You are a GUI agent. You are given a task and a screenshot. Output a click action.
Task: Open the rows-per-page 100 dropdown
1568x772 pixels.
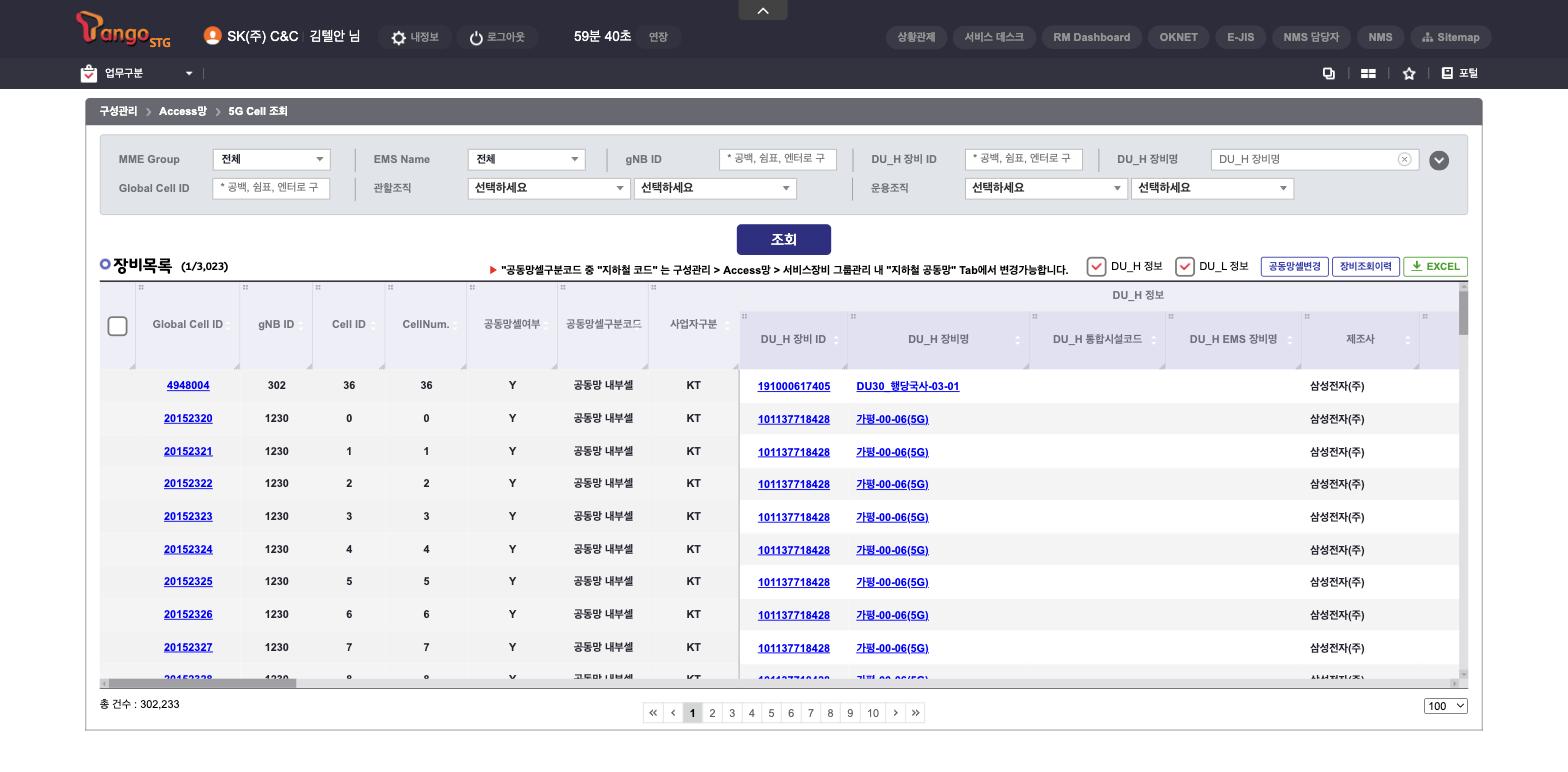(1445, 706)
